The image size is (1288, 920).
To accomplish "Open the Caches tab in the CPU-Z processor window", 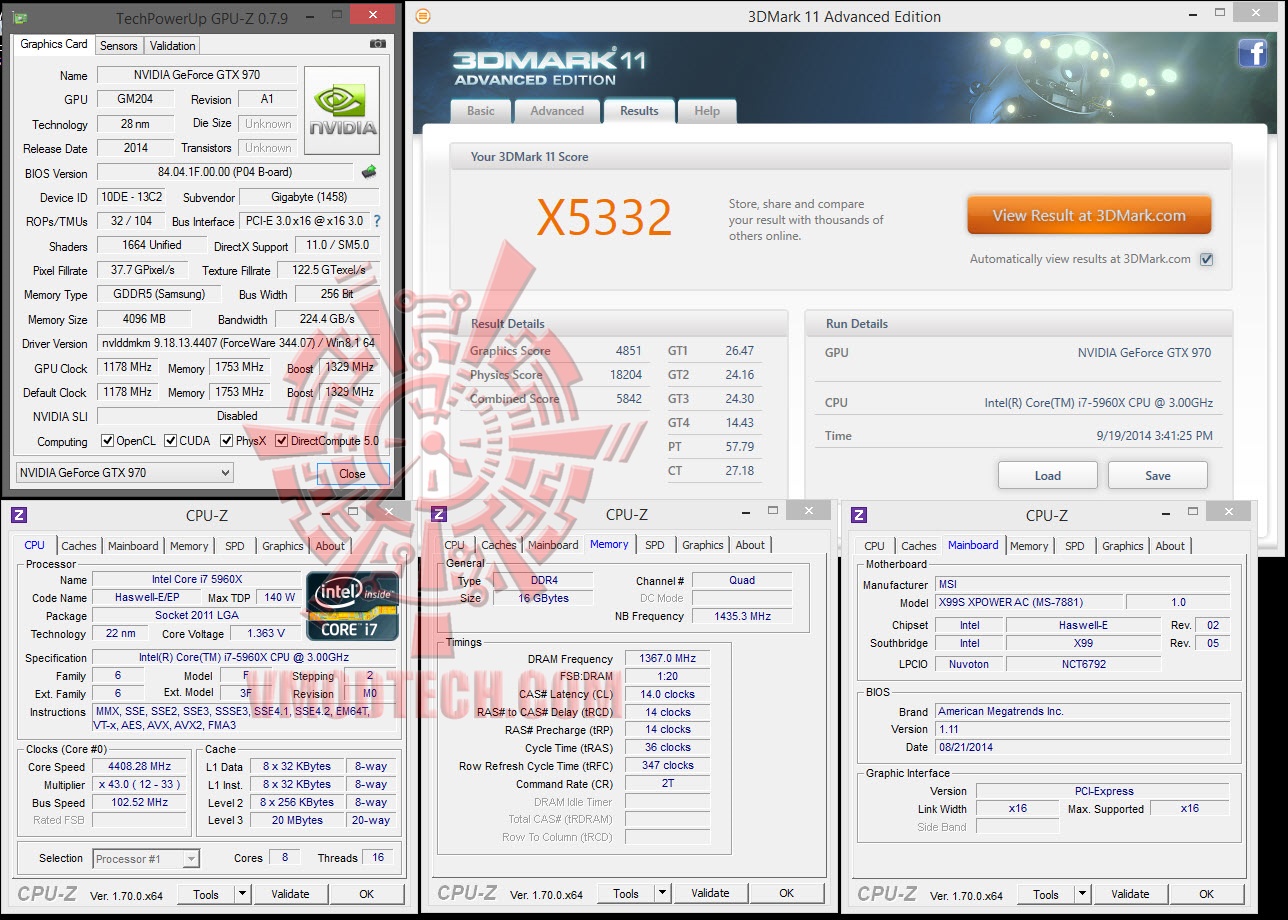I will click(x=79, y=546).
